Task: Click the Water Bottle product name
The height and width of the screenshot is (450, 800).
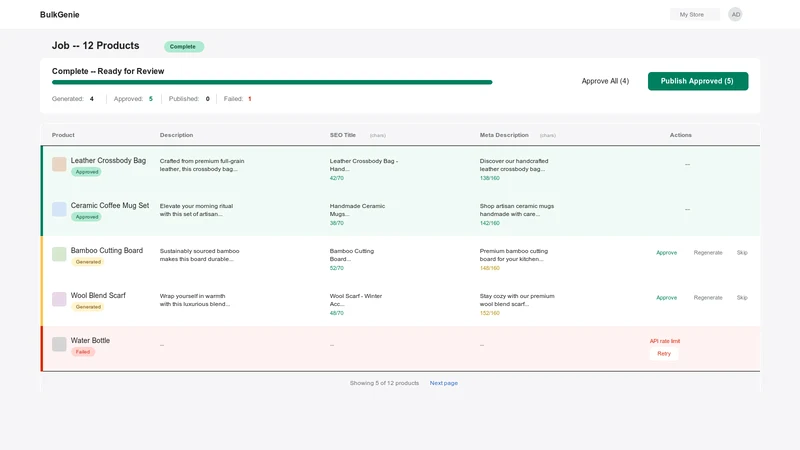Action: pos(90,340)
